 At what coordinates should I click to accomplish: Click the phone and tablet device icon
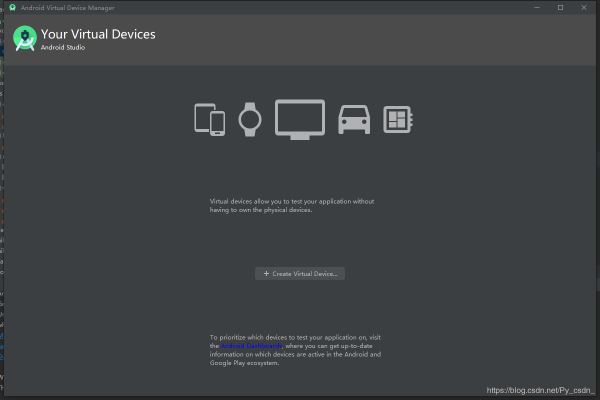[209, 119]
